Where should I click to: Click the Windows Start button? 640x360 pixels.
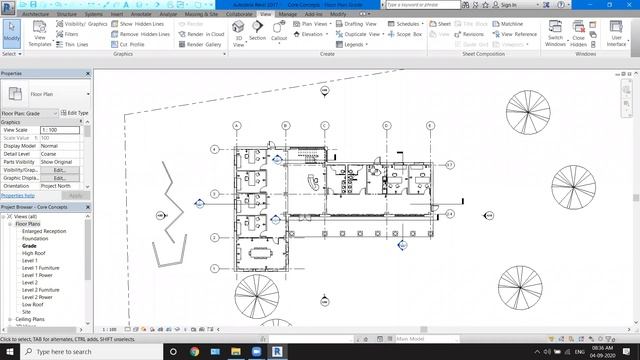tap(10, 351)
